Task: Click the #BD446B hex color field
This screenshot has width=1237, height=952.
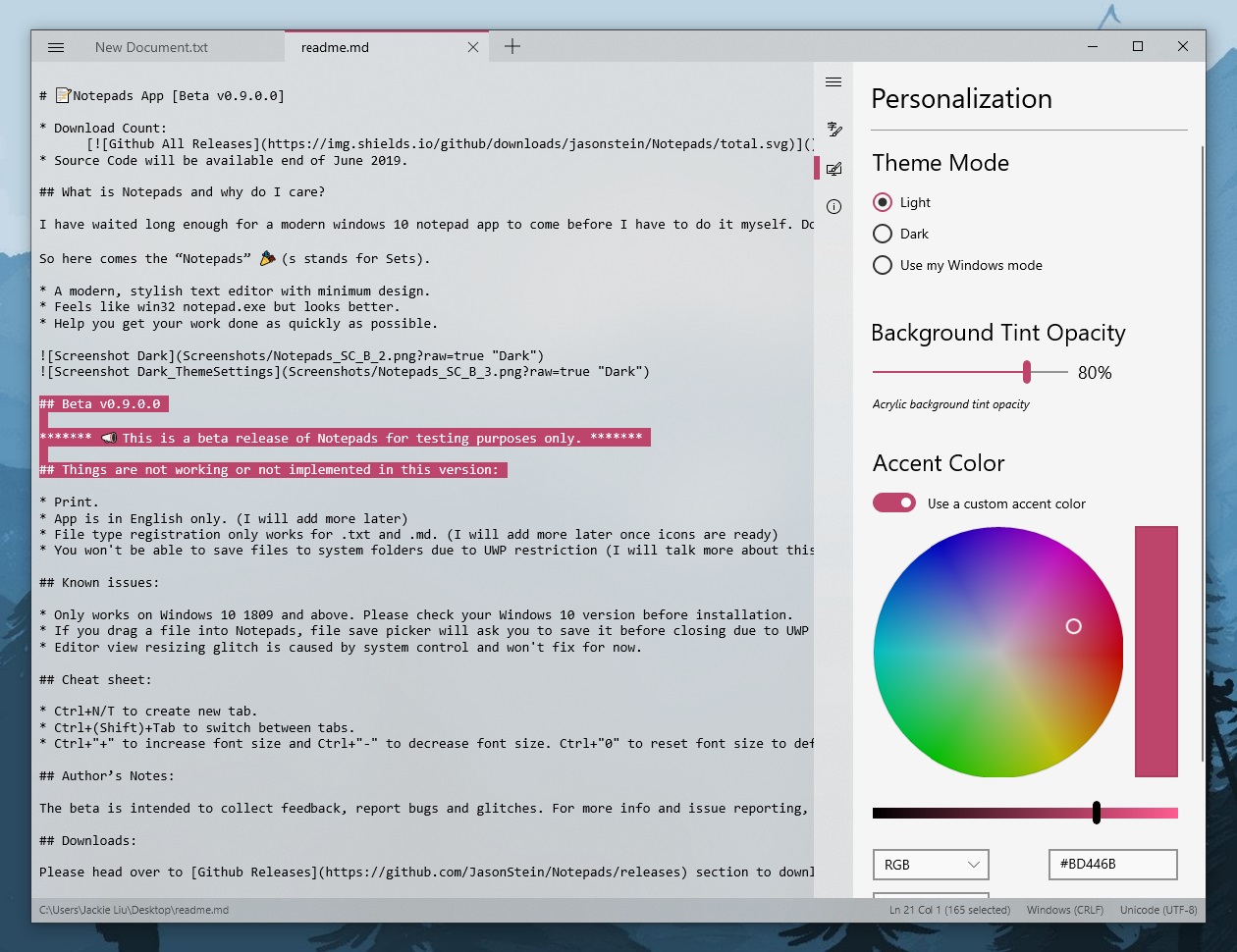Action: point(1113,865)
